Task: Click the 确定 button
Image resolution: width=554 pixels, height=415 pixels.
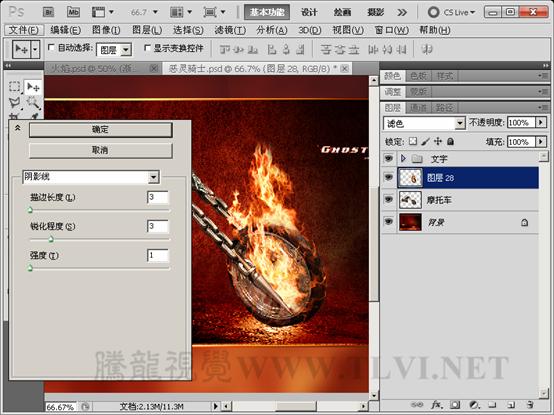Action: click(x=101, y=130)
